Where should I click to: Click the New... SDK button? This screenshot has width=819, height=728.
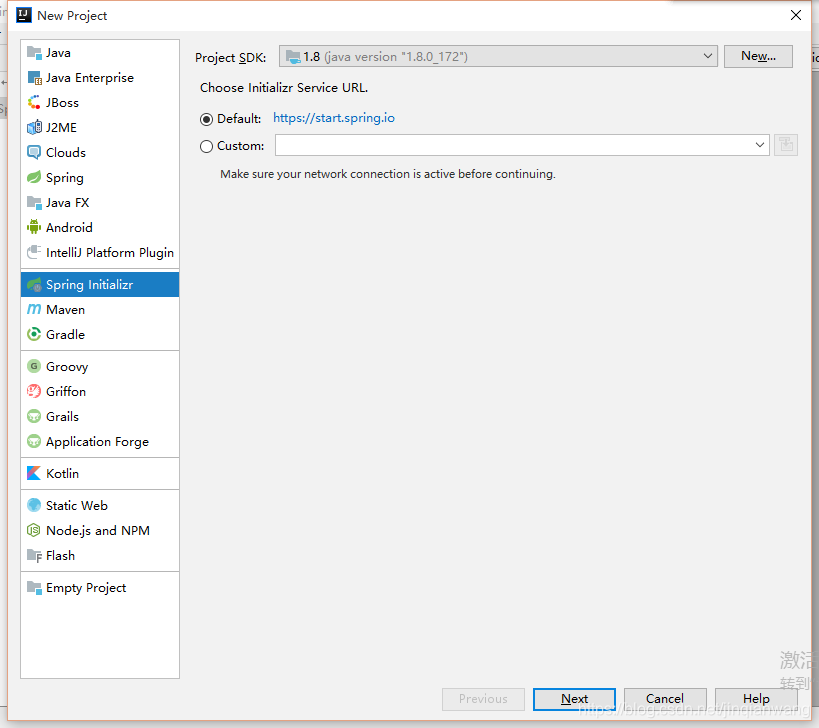coord(758,56)
